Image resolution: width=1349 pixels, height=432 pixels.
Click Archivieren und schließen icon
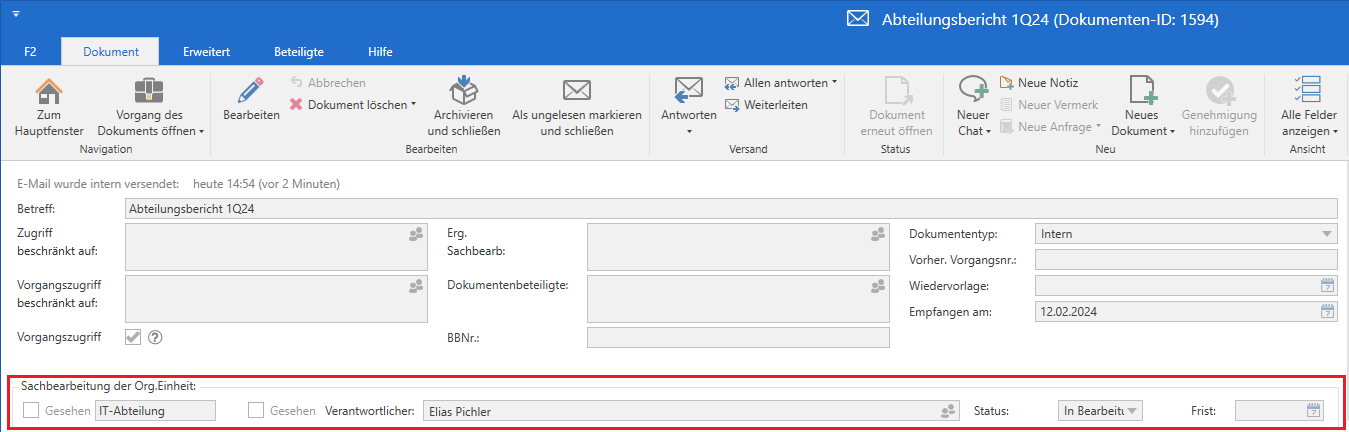pyautogui.click(x=463, y=93)
